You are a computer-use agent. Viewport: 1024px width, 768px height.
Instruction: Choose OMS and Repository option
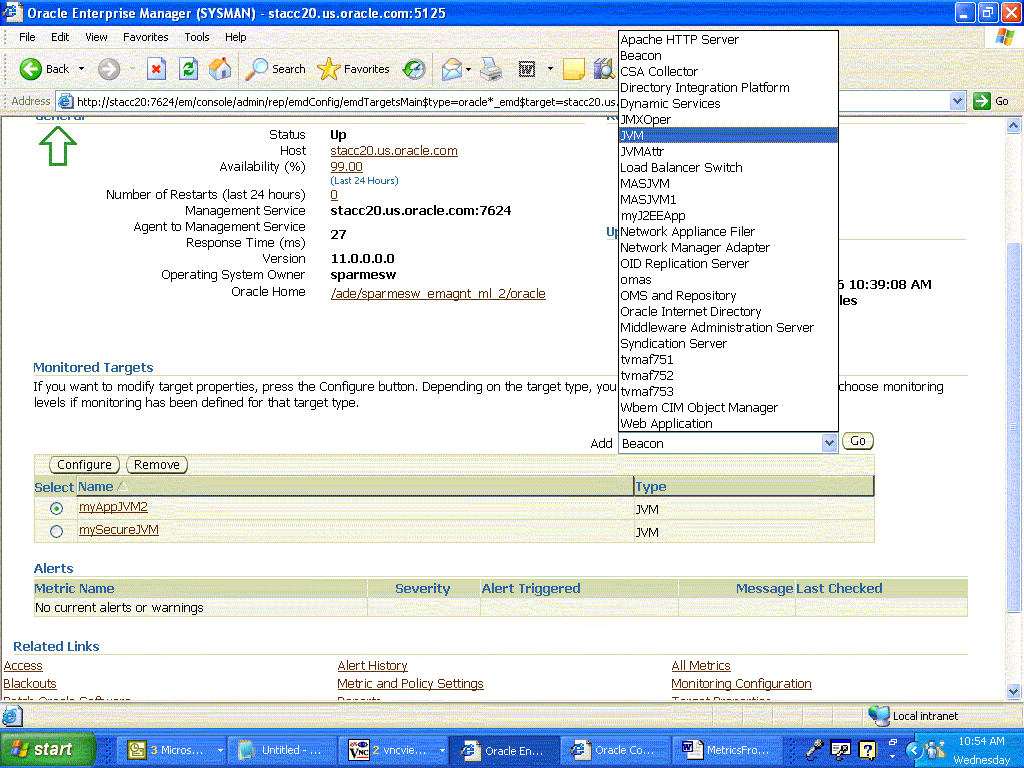pyautogui.click(x=728, y=295)
